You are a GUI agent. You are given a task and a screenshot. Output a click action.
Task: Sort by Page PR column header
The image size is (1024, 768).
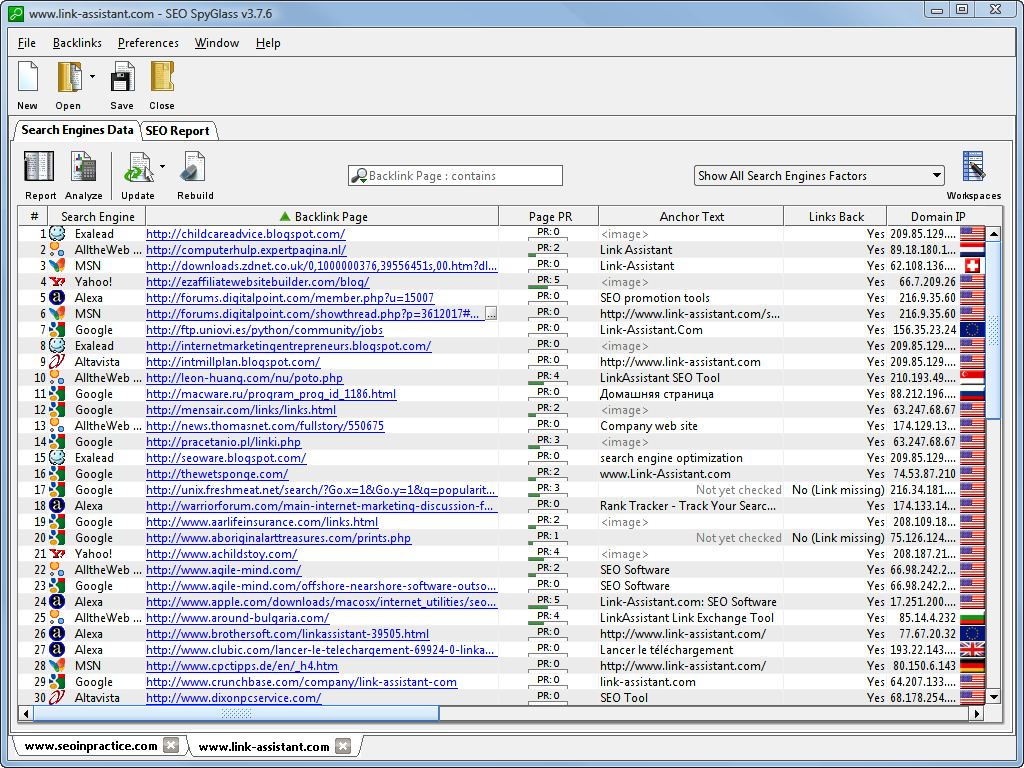(549, 217)
